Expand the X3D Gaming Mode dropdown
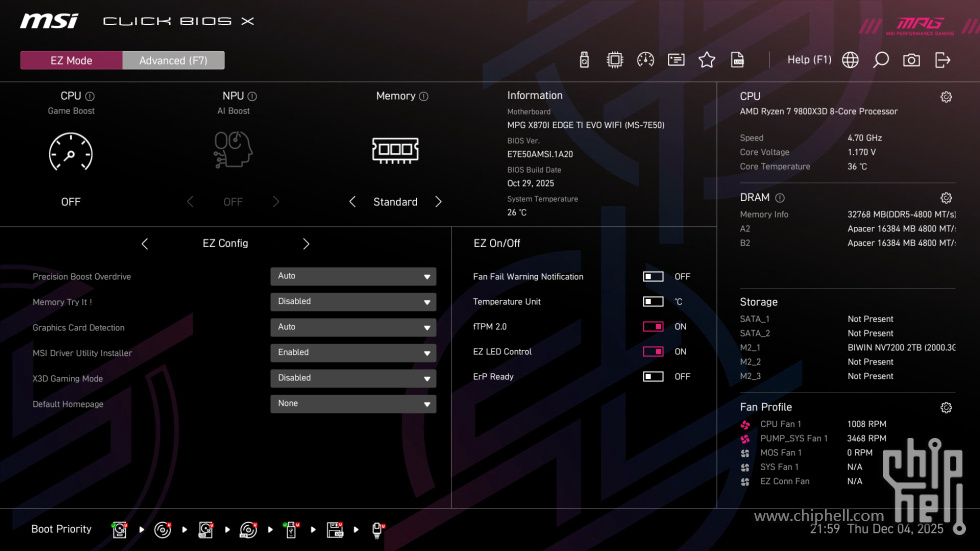 (353, 379)
